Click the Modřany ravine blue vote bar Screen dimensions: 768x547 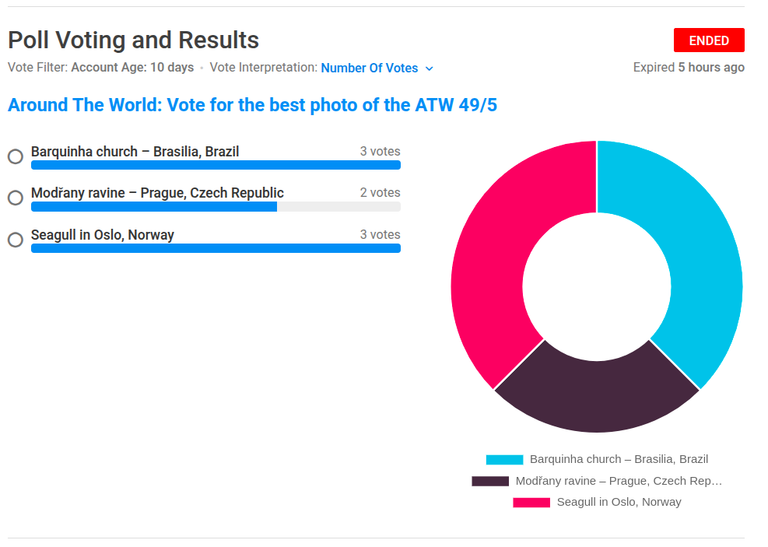(154, 207)
